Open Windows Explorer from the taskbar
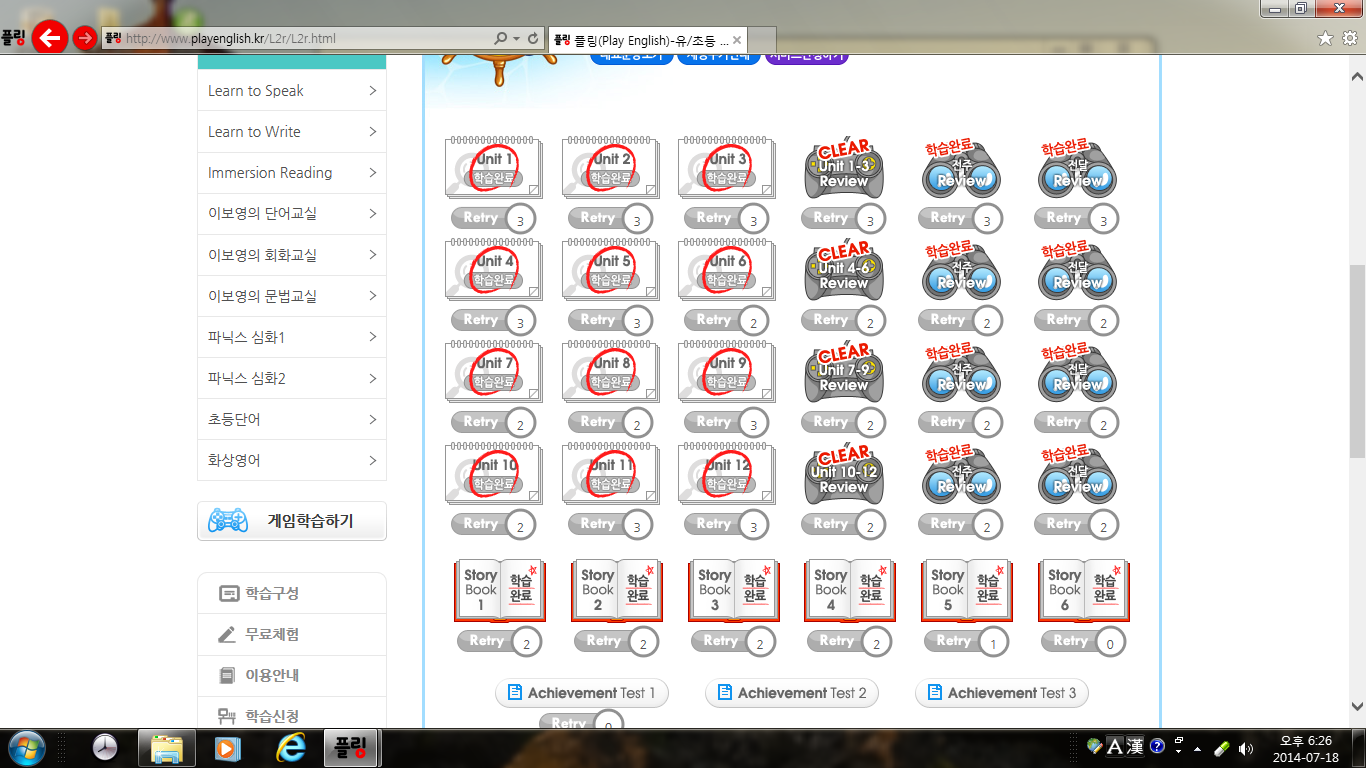1366x768 pixels. 166,748
